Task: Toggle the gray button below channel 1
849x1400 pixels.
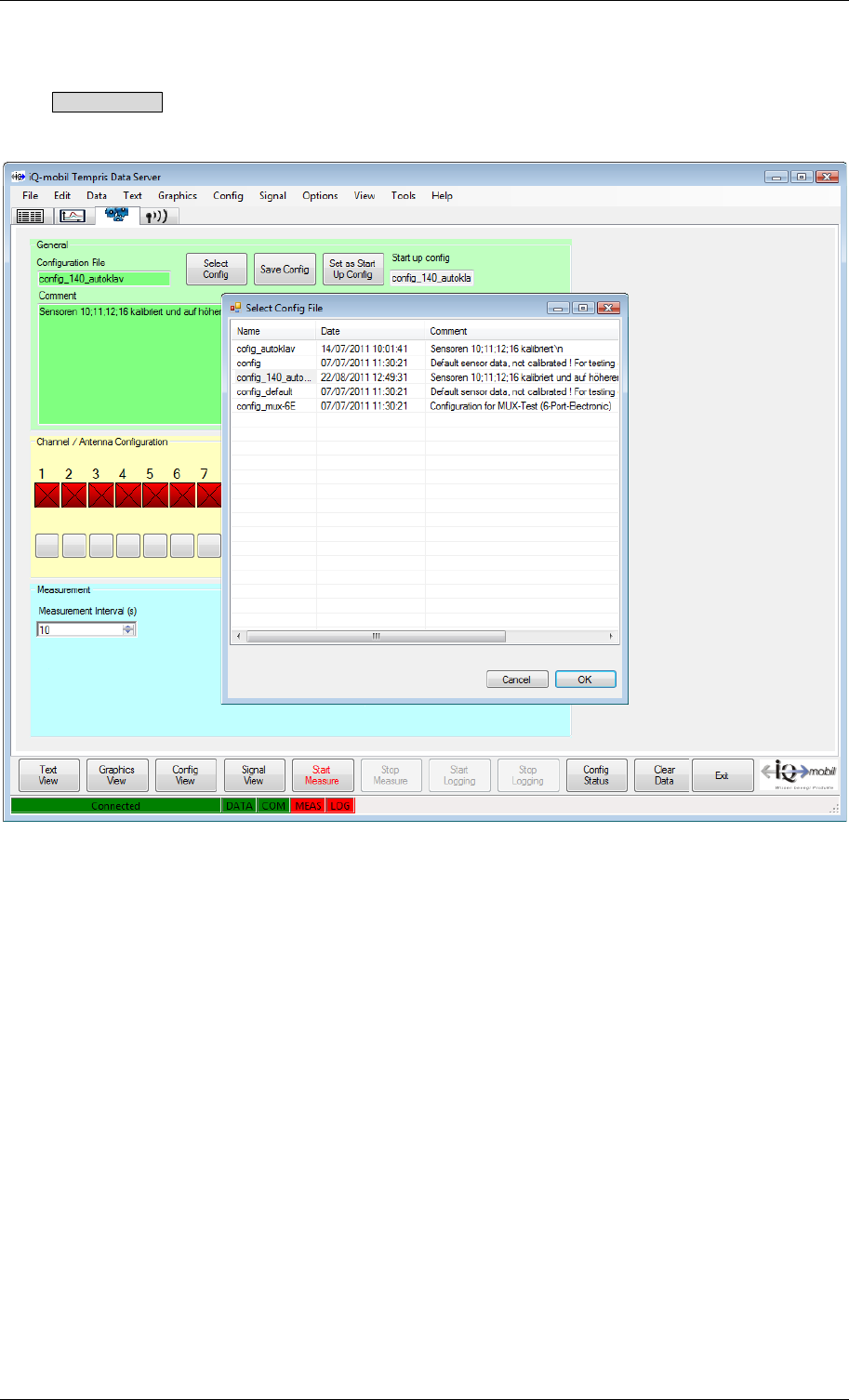Action: (x=46, y=546)
